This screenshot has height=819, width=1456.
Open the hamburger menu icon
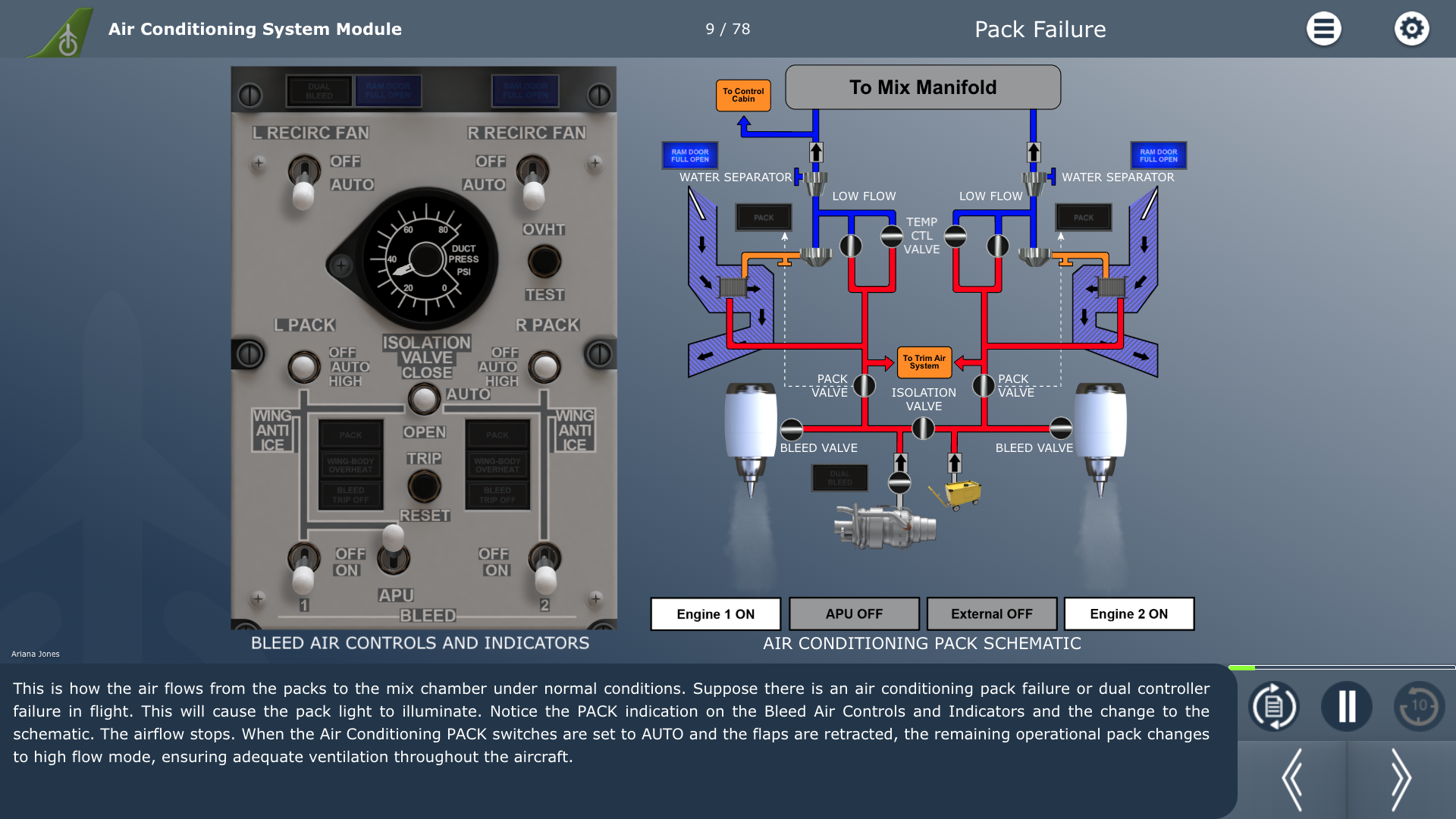click(1323, 29)
